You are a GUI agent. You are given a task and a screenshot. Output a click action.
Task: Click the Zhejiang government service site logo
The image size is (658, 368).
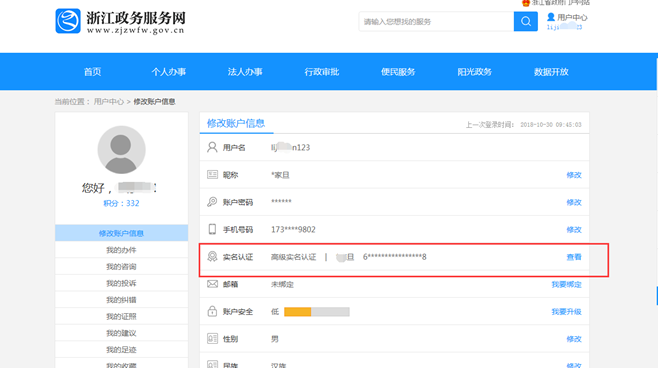pyautogui.click(x=120, y=21)
